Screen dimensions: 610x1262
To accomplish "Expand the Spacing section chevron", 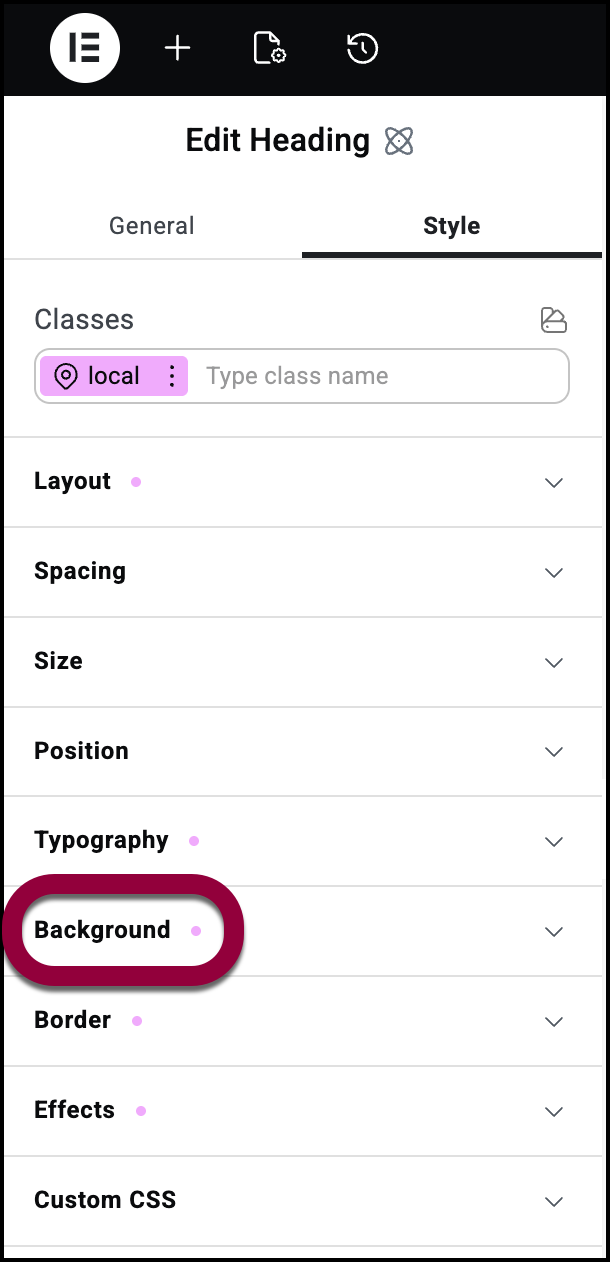I will pyautogui.click(x=553, y=572).
